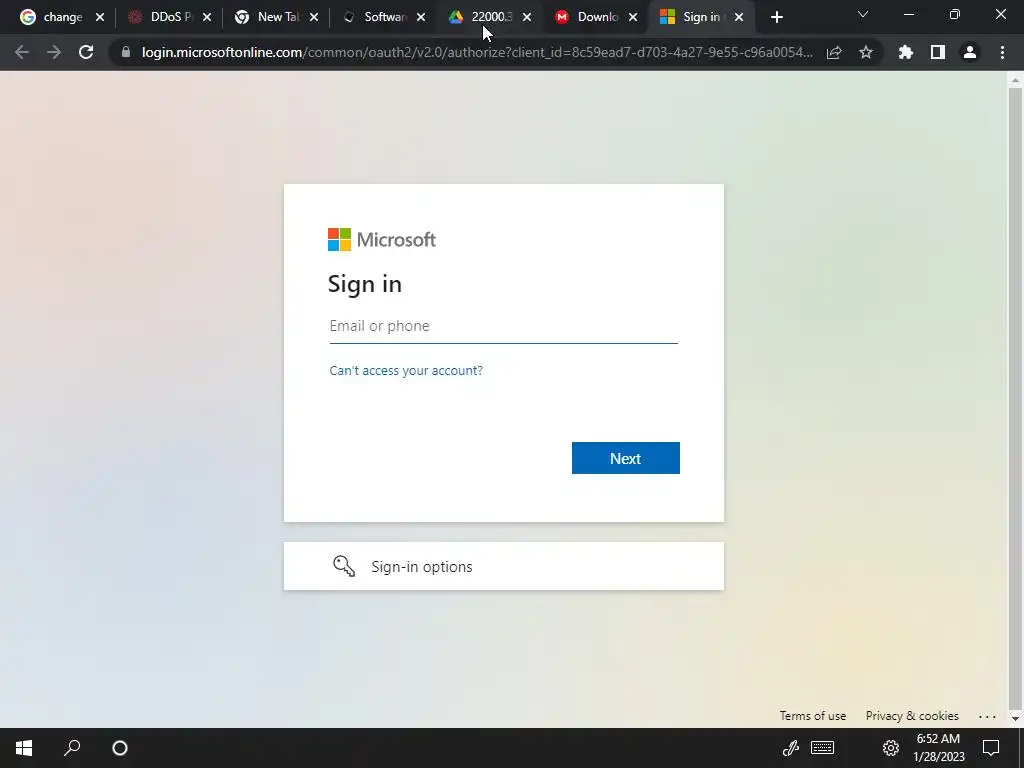Expand the tab search chevron

pyautogui.click(x=863, y=14)
